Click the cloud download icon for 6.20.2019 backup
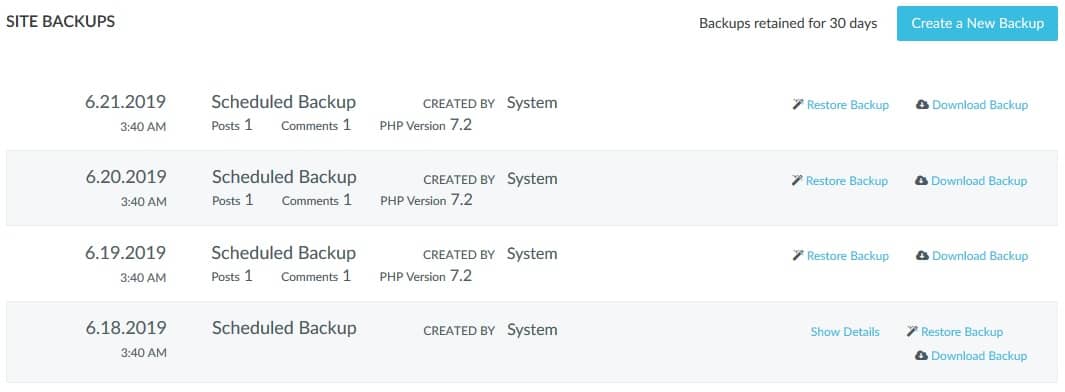The width and height of the screenshot is (1065, 392). (922, 181)
